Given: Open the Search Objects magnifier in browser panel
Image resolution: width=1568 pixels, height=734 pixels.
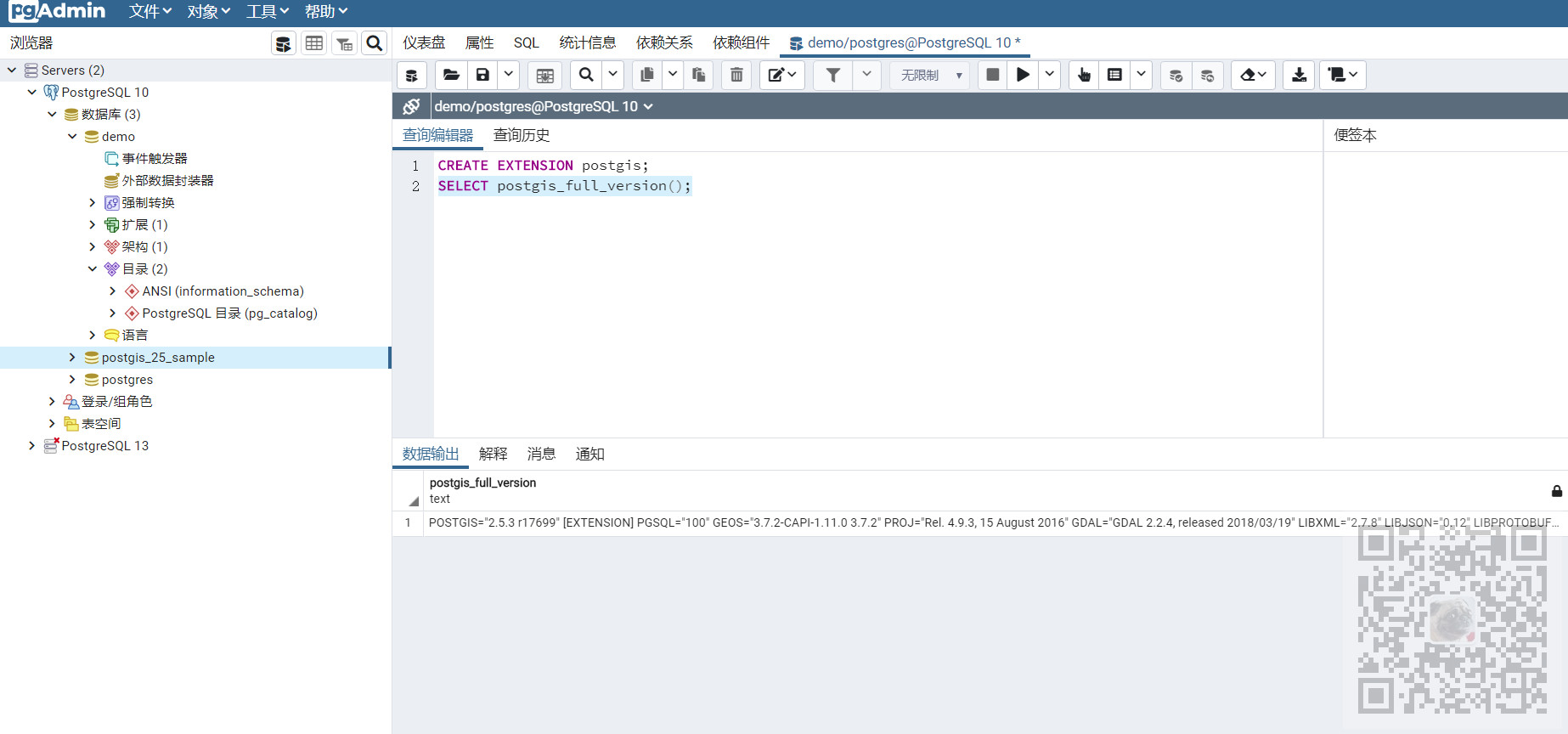Looking at the screenshot, I should pos(375,43).
